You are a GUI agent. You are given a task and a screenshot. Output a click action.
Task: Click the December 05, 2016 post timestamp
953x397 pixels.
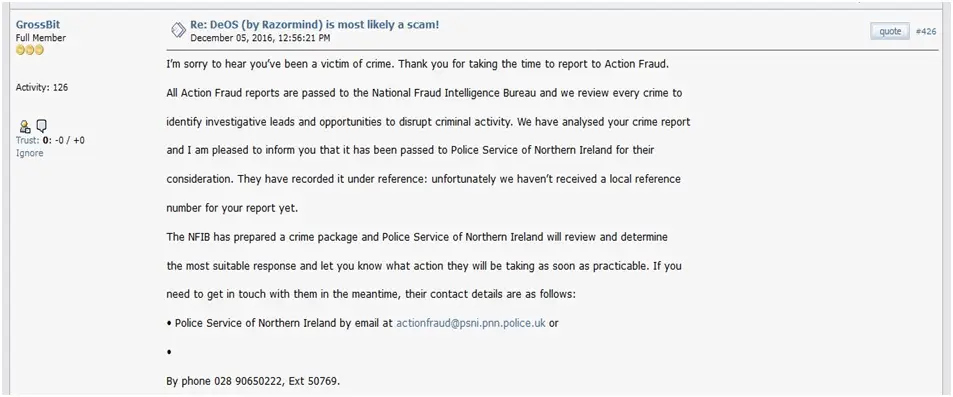[260, 38]
